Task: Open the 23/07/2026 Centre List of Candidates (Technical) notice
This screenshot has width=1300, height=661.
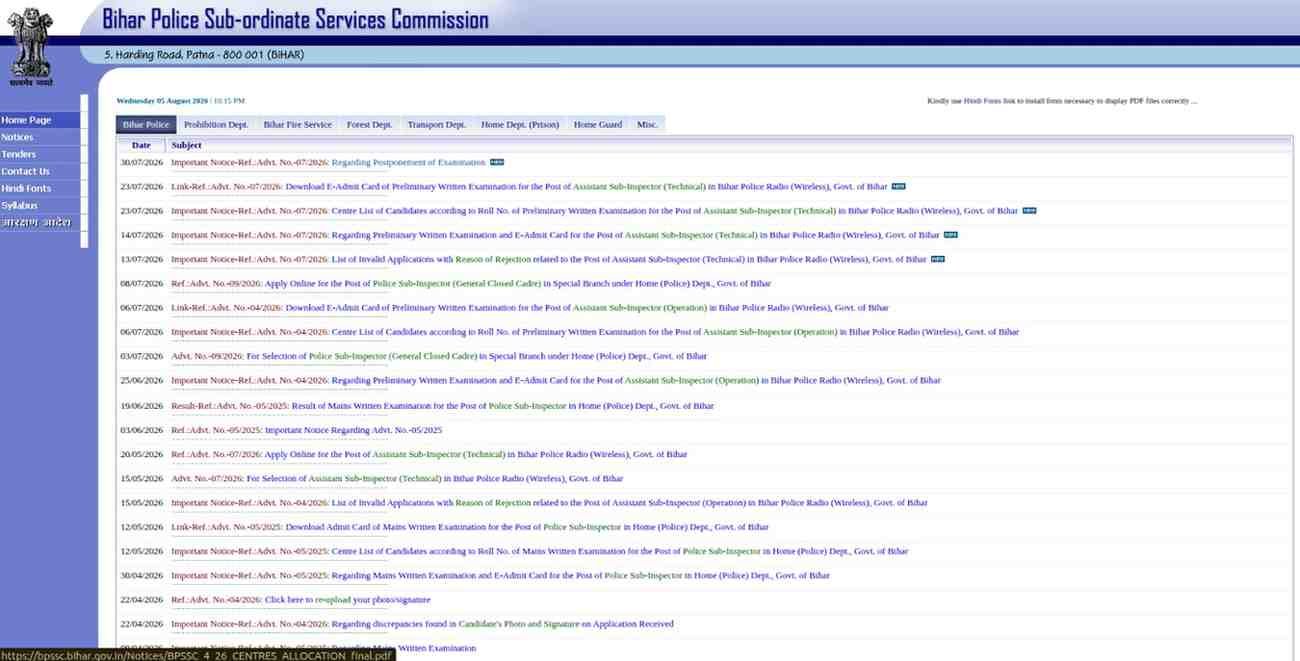Action: coord(594,211)
